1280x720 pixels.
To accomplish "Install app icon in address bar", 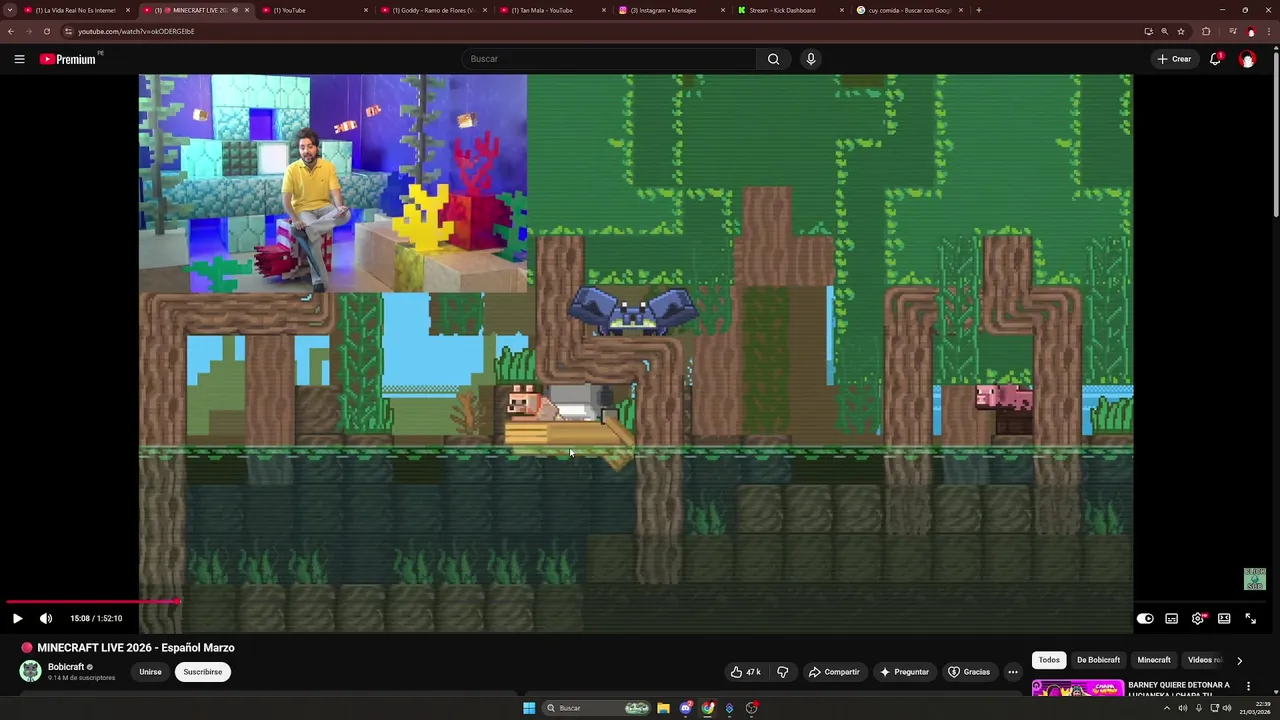I will tap(1148, 31).
